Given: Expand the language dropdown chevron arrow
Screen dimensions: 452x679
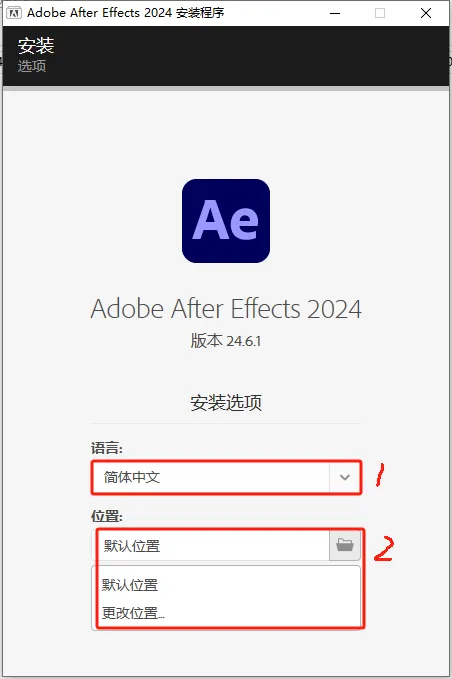Looking at the screenshot, I should 345,477.
